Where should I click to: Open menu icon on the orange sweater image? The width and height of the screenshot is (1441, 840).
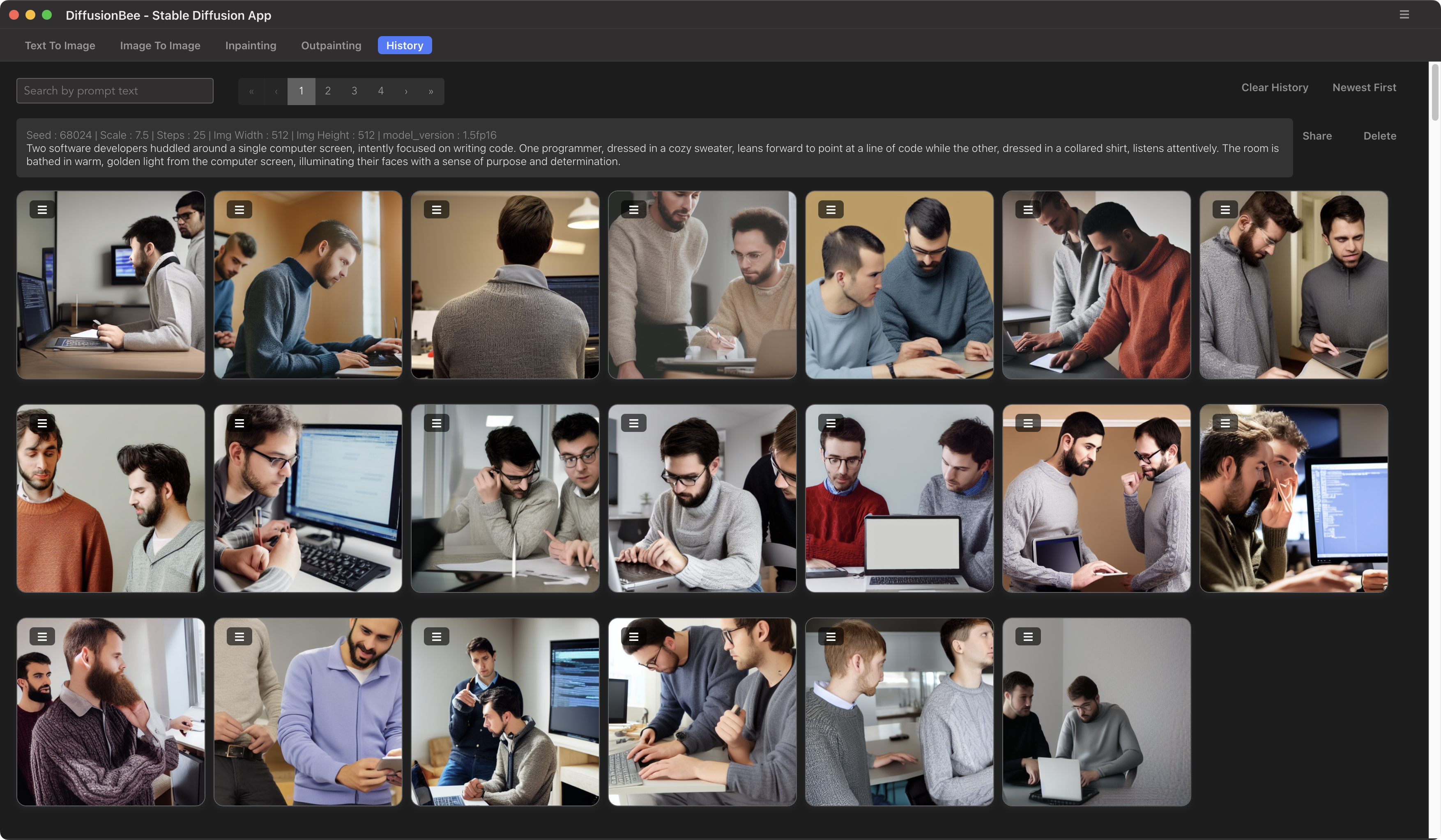[x=42, y=423]
